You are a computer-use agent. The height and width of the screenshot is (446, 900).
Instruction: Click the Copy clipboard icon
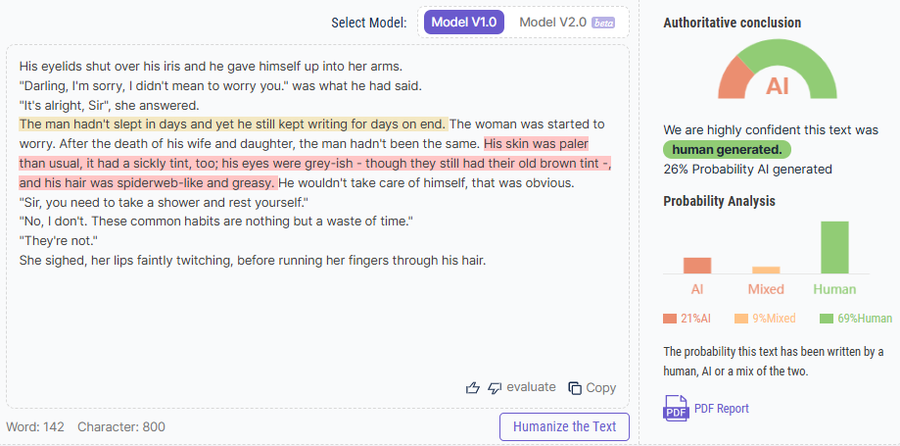(574, 388)
